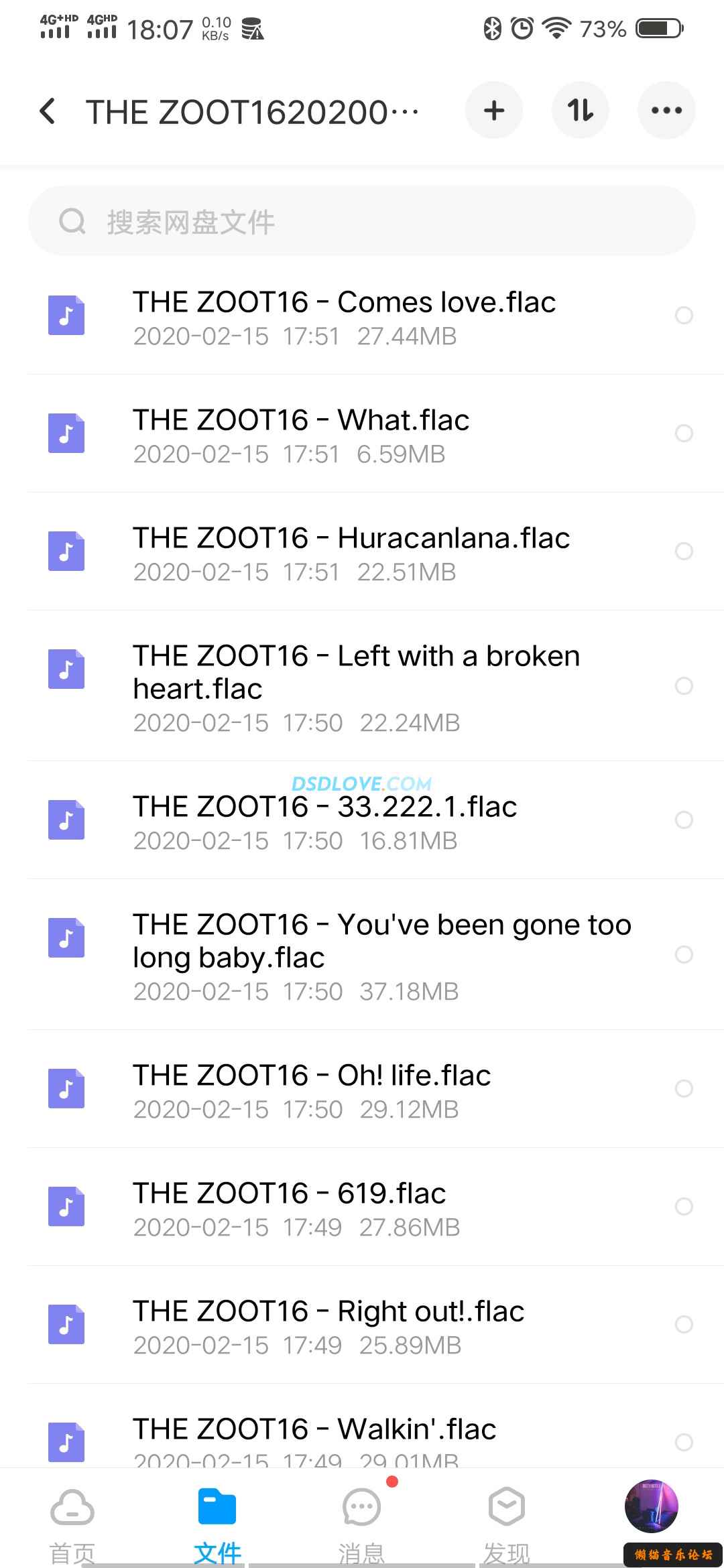Switch to the 消息 messages tab
Image resolution: width=724 pixels, height=1568 pixels.
pyautogui.click(x=362, y=1521)
